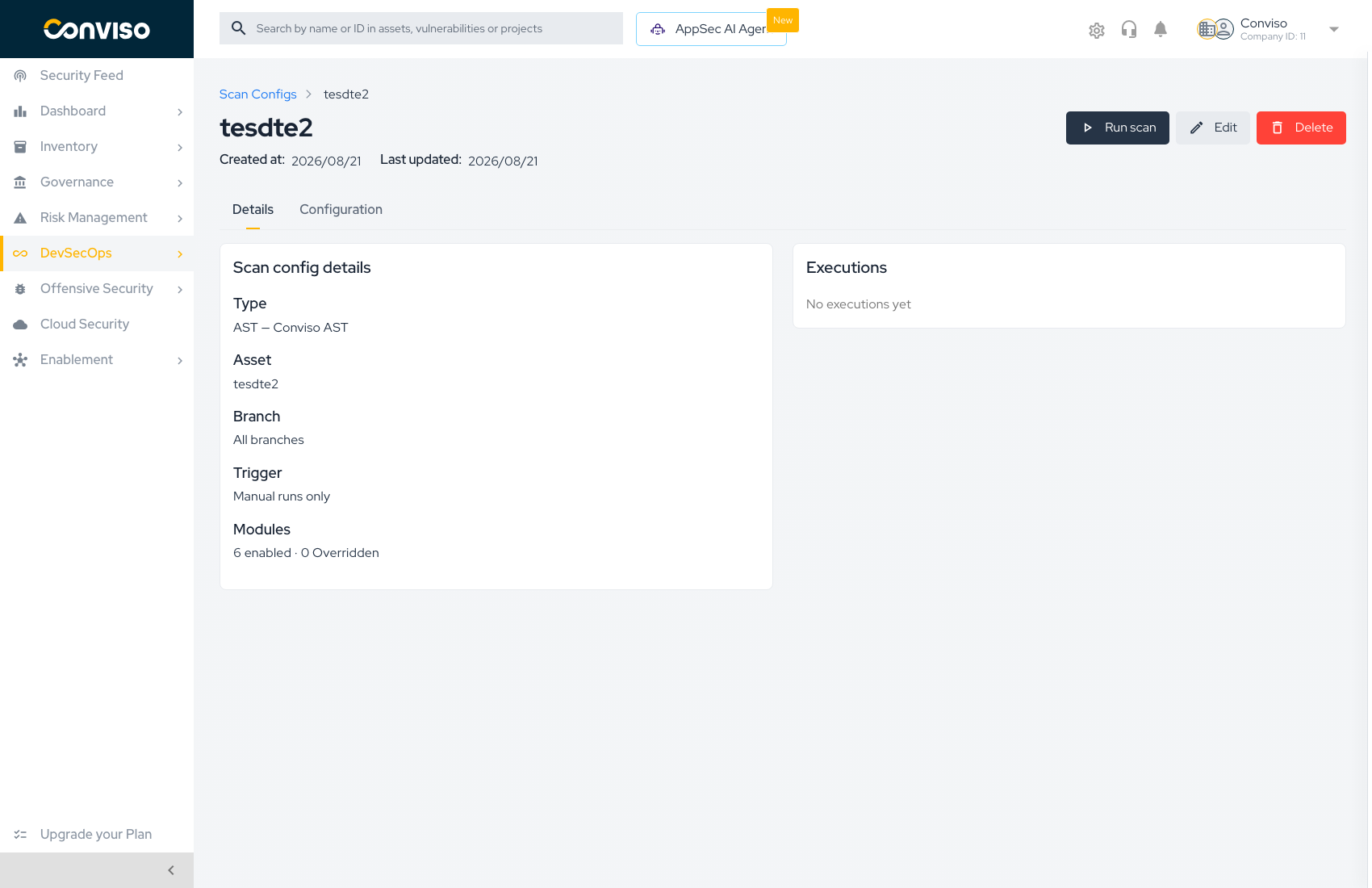
Task: Open support via the headset icon
Action: click(1128, 30)
